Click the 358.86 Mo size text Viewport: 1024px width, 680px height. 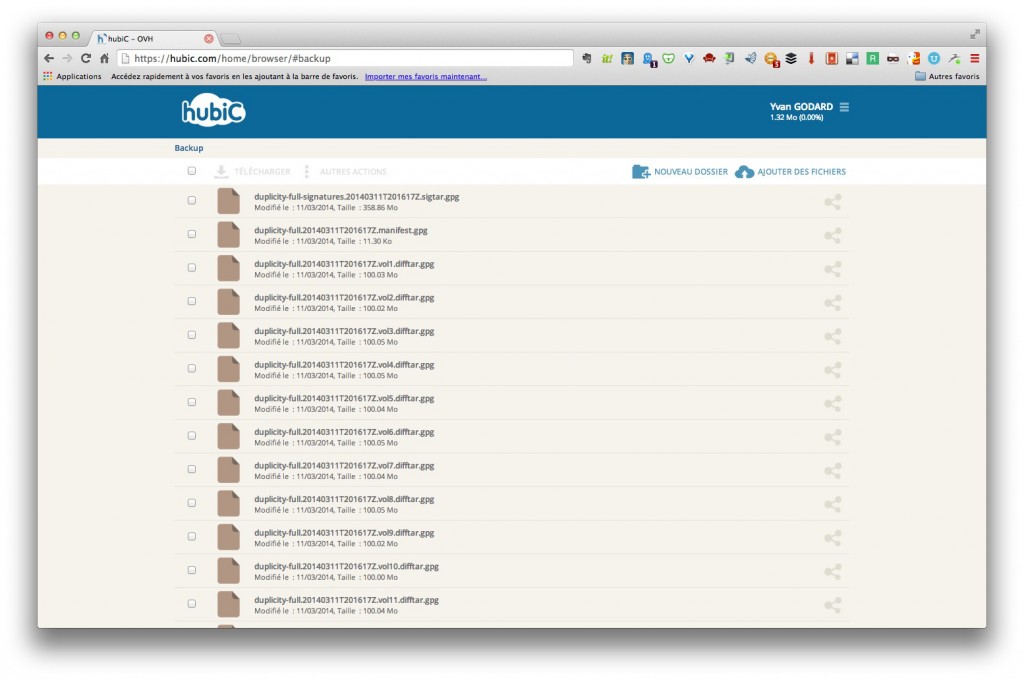[x=380, y=208]
